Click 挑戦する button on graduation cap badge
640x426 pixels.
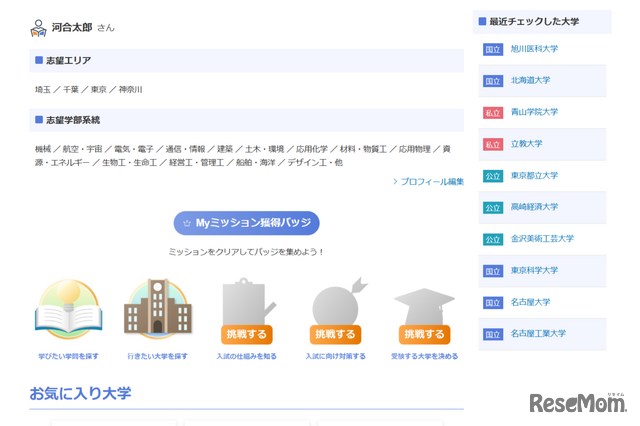point(424,334)
